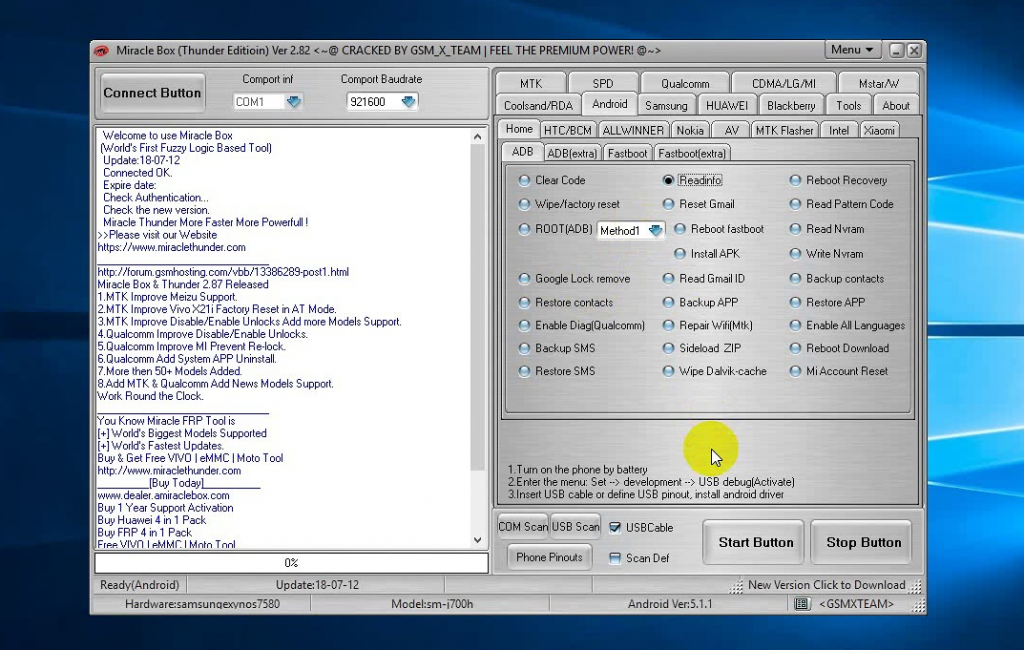
Task: Click the https://www.miraclethunder.com log line
Action: (x=172, y=247)
